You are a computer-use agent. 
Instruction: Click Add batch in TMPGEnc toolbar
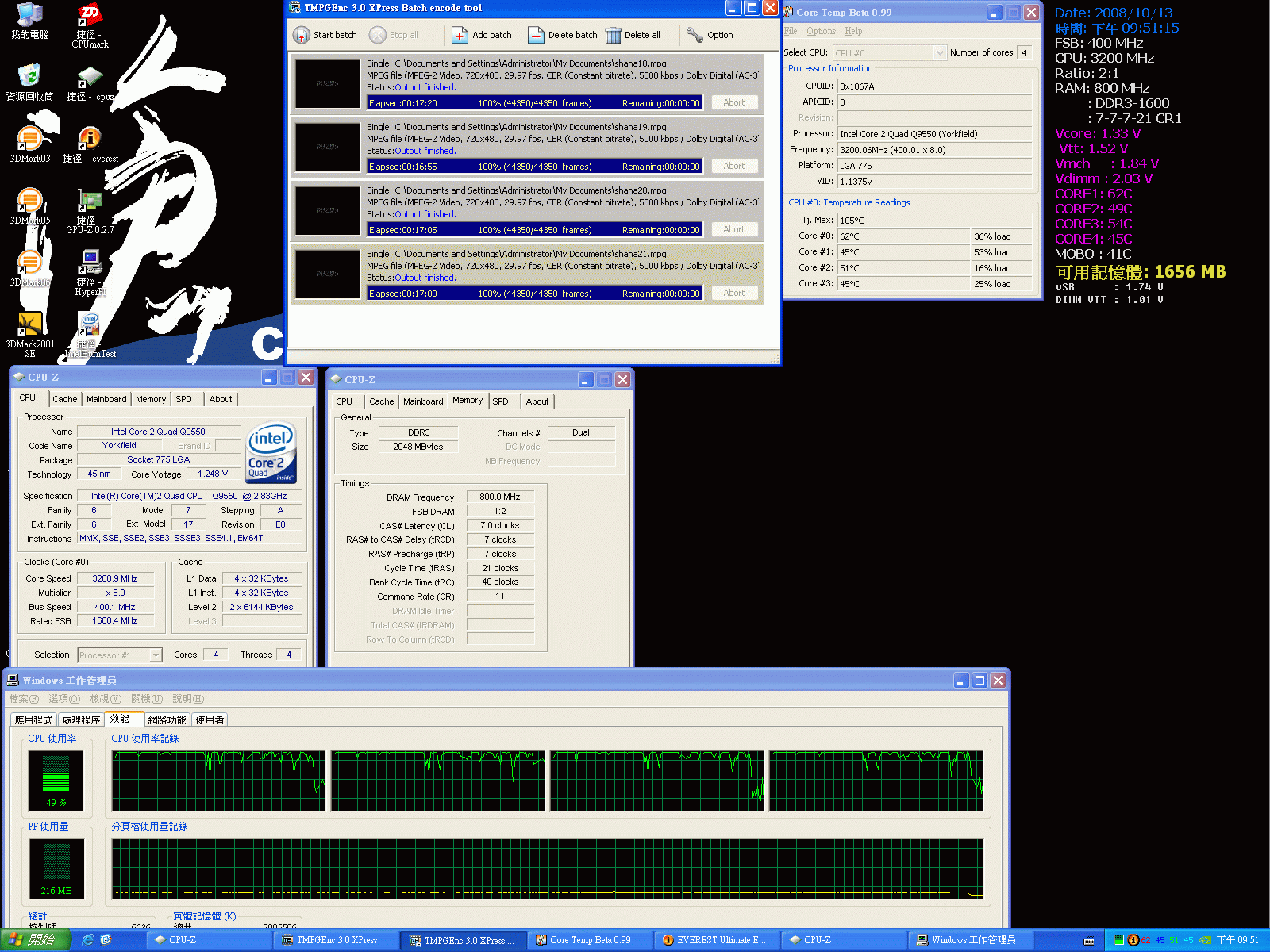pyautogui.click(x=482, y=35)
